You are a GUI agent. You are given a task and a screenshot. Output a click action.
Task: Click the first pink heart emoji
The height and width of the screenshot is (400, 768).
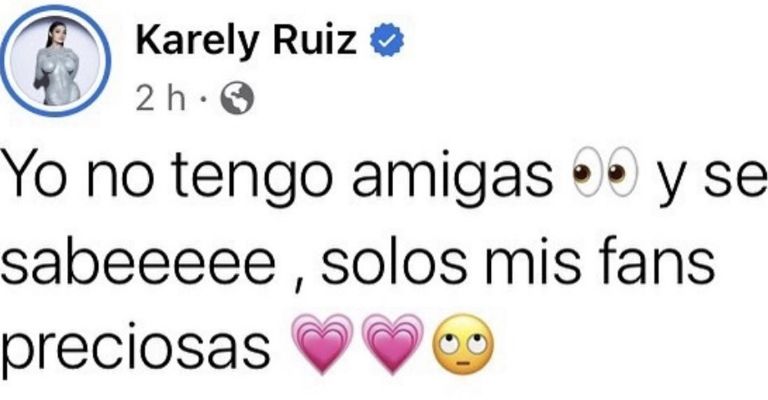(322, 344)
